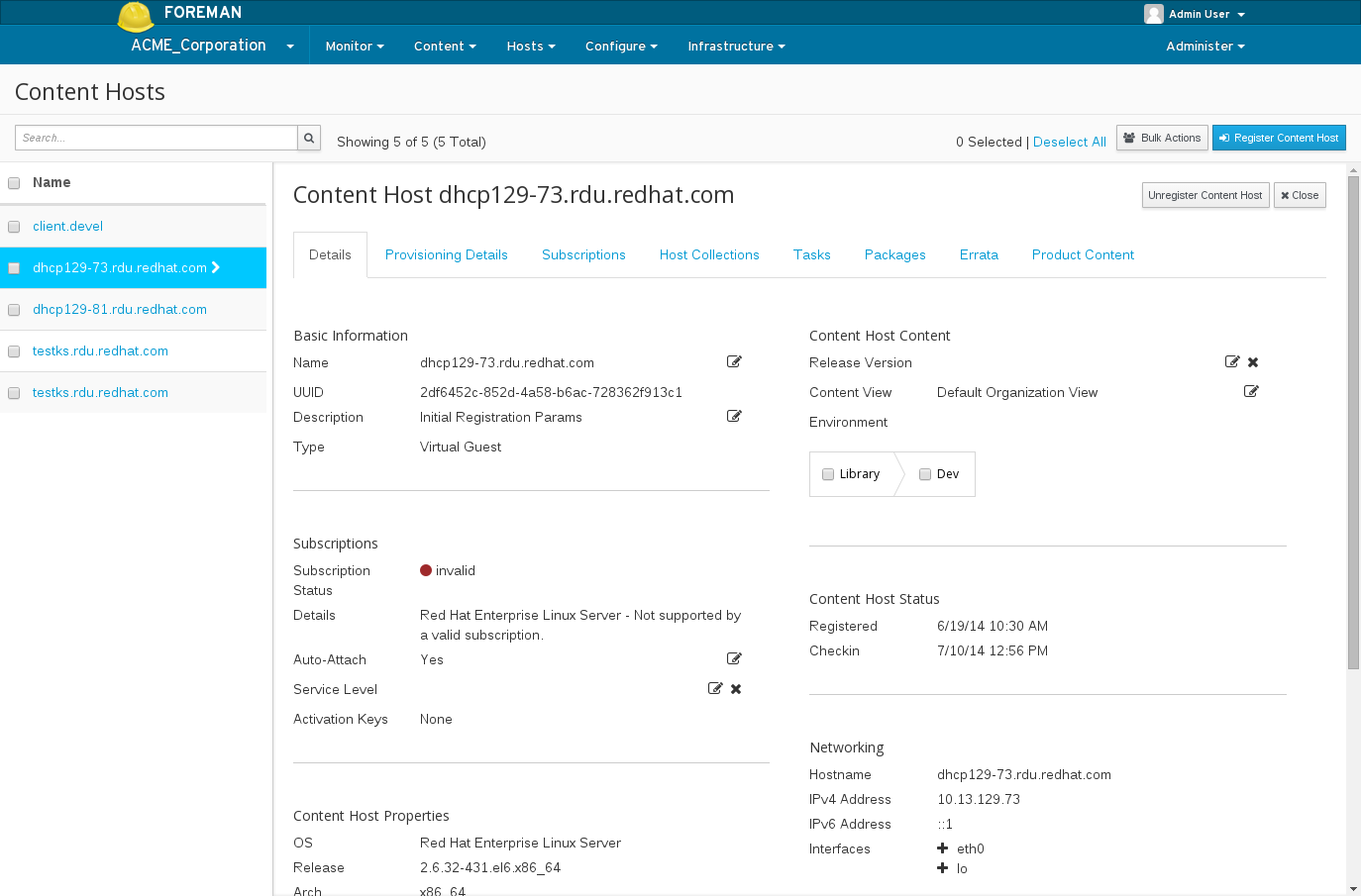Open the Monitor menu
Screen dimensions: 1361x896
355,47
